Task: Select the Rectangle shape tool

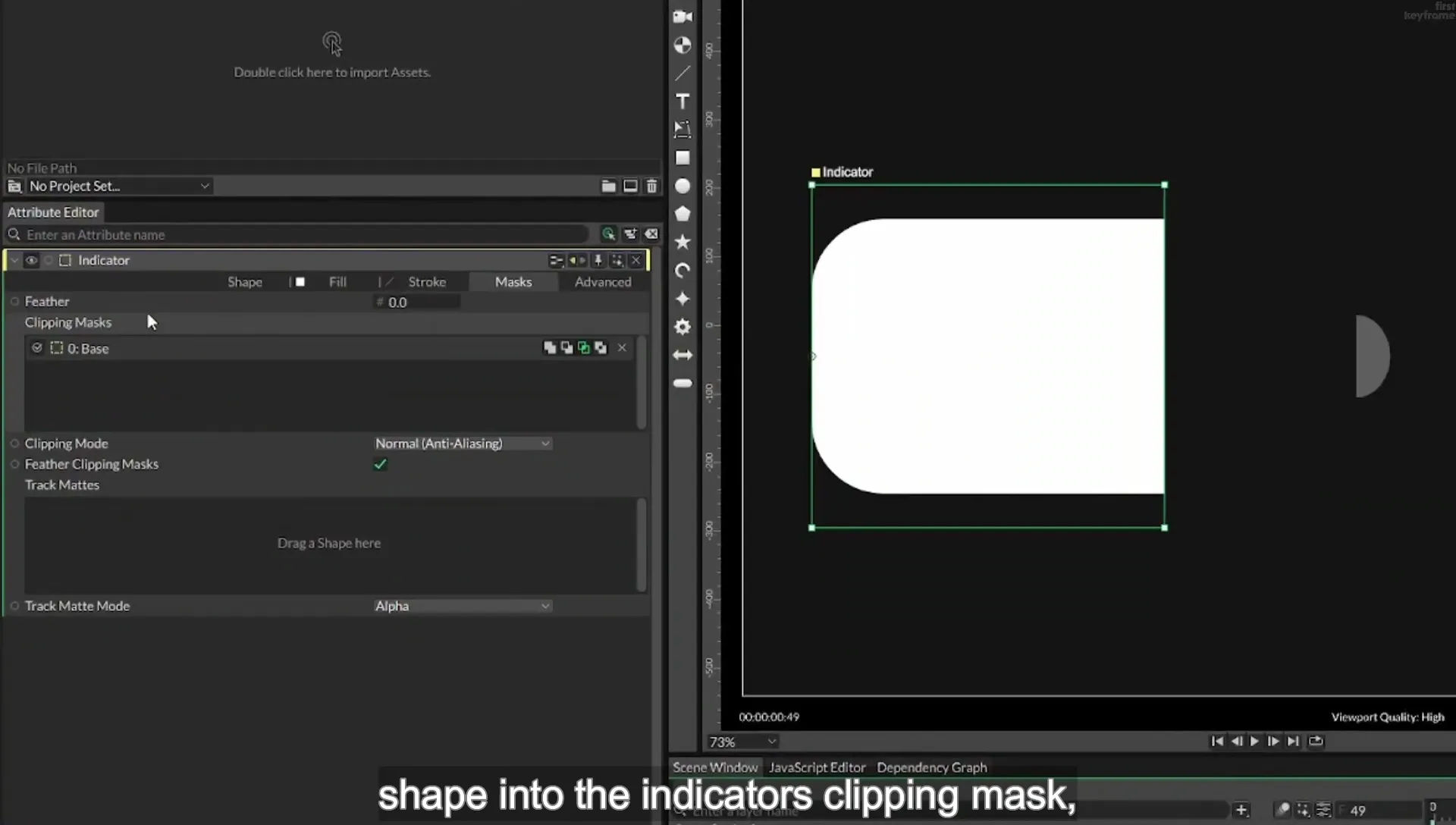Action: click(682, 158)
